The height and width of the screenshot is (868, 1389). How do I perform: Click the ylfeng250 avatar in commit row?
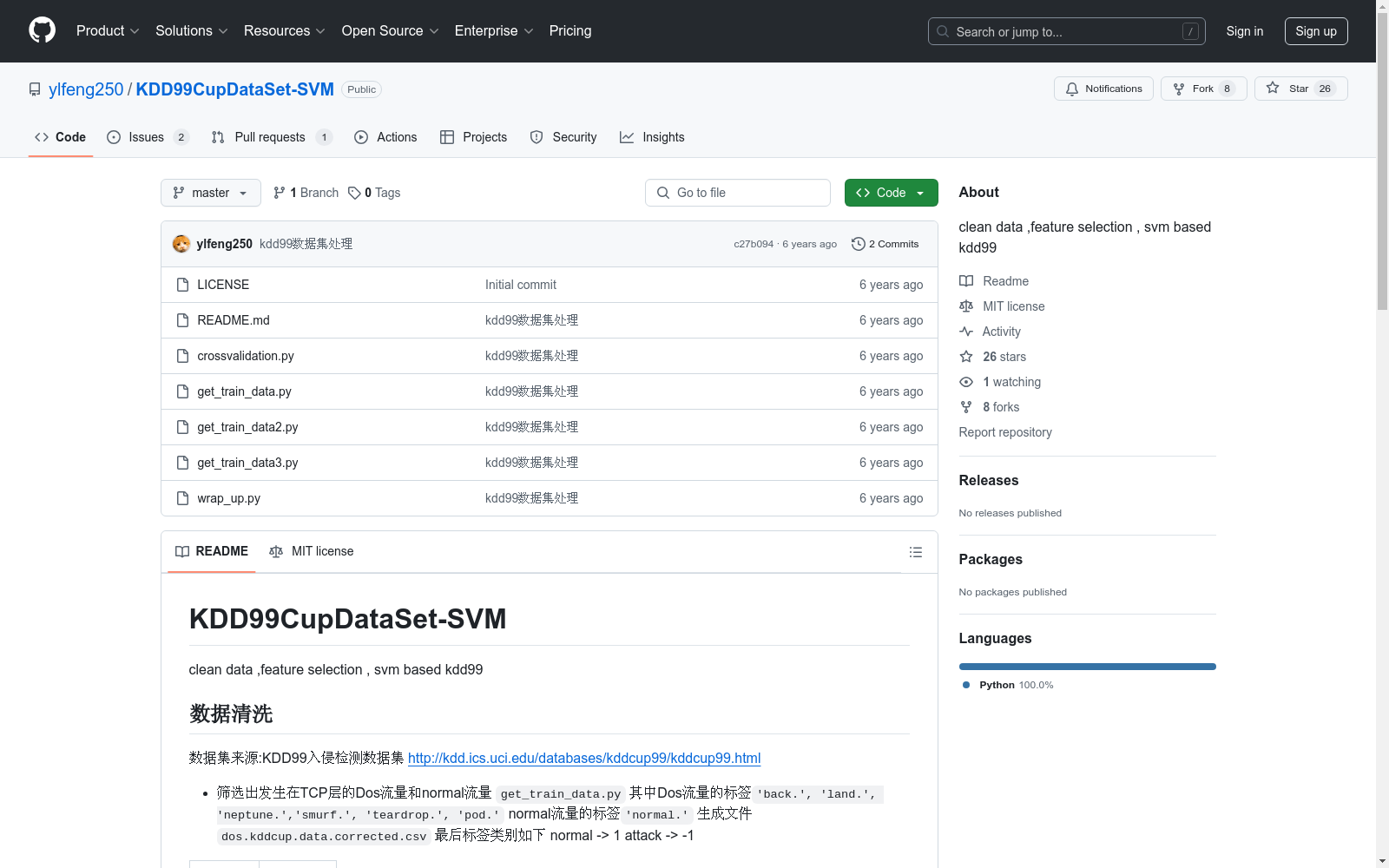181,244
